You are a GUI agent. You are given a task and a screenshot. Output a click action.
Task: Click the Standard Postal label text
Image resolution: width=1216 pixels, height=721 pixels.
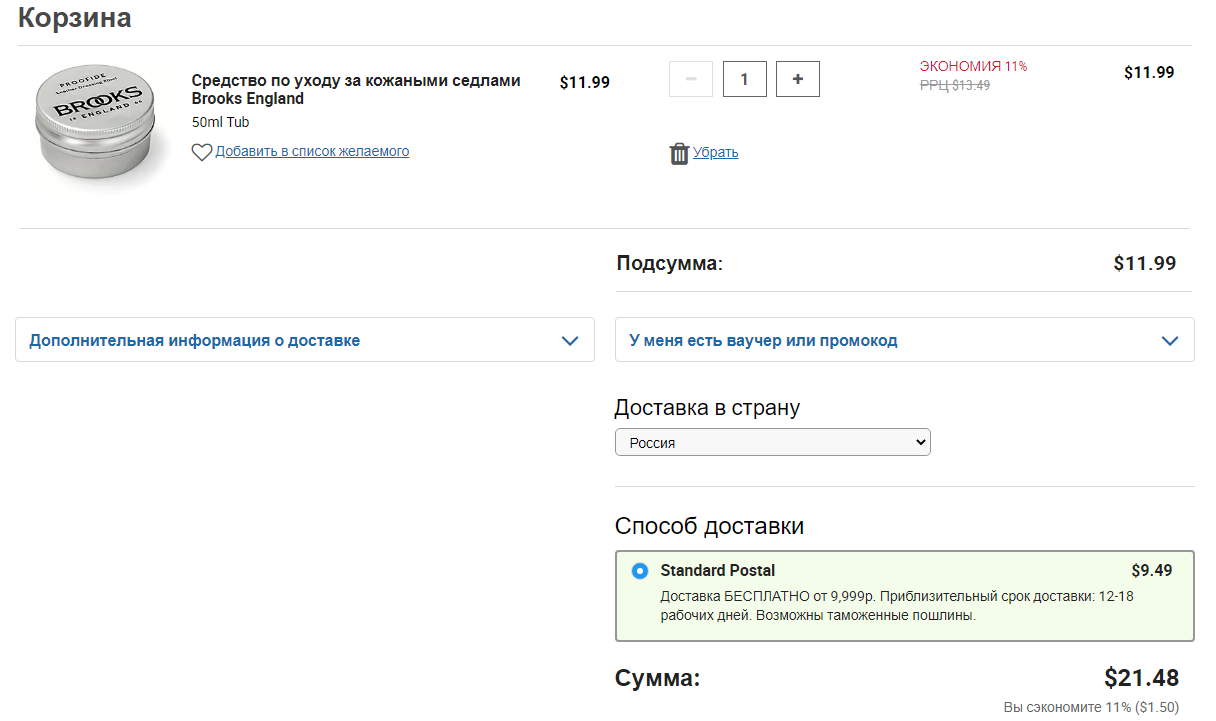[x=717, y=571]
